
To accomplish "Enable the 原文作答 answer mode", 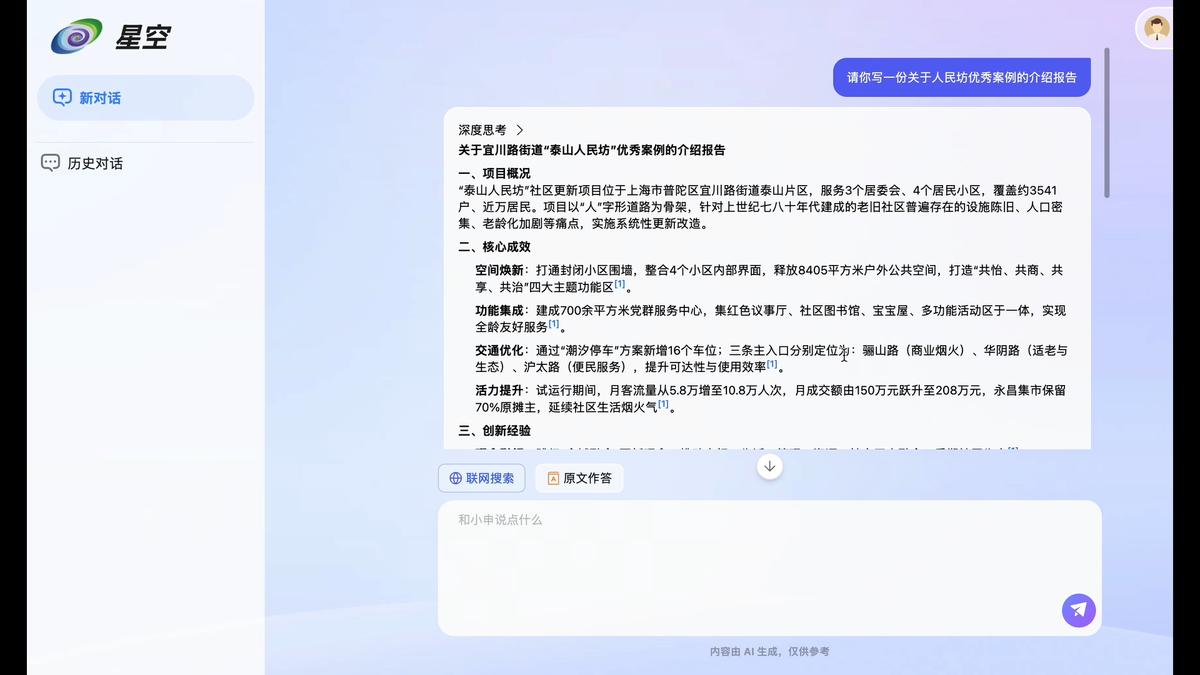I will coord(579,478).
